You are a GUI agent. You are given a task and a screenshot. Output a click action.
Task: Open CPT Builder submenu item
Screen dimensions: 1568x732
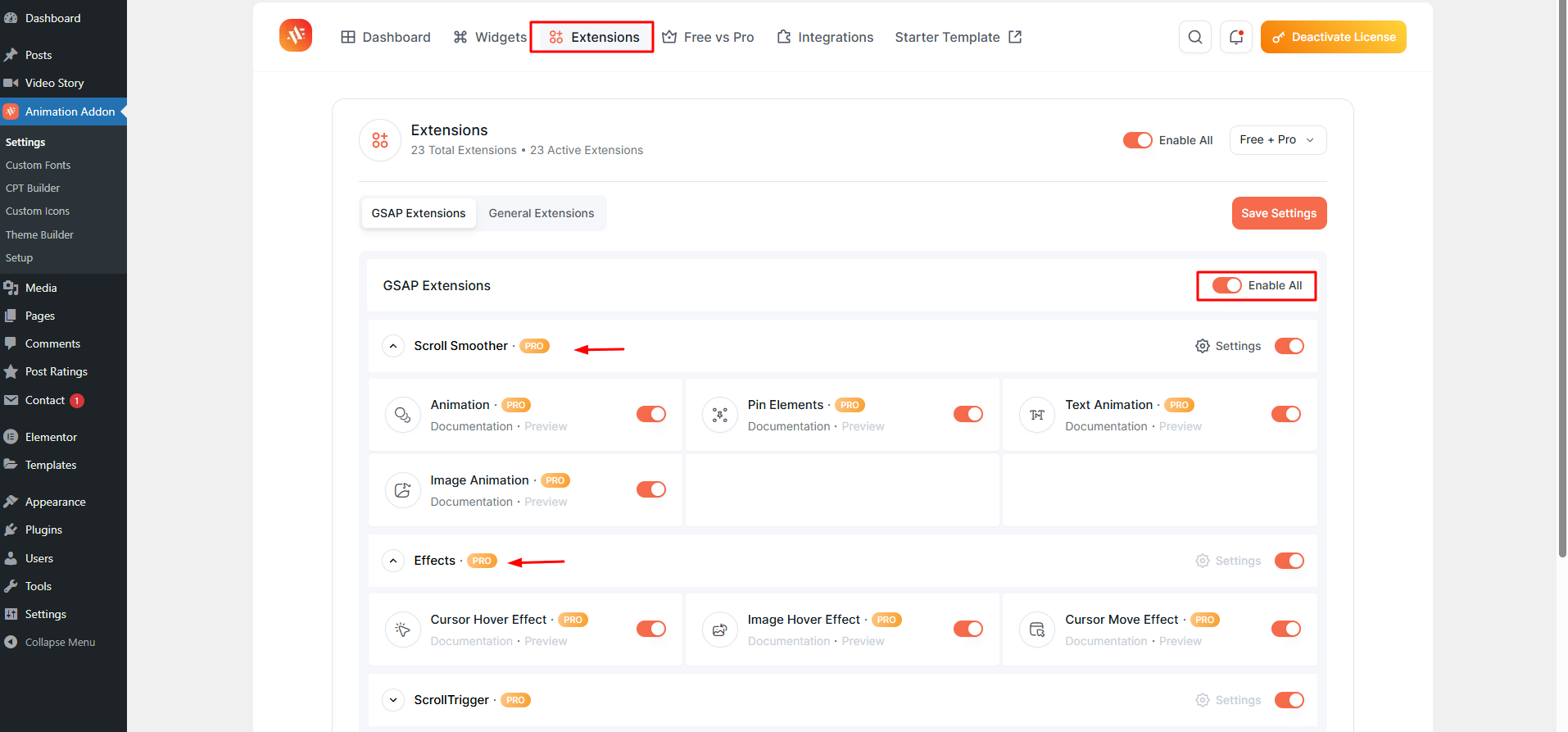33,188
